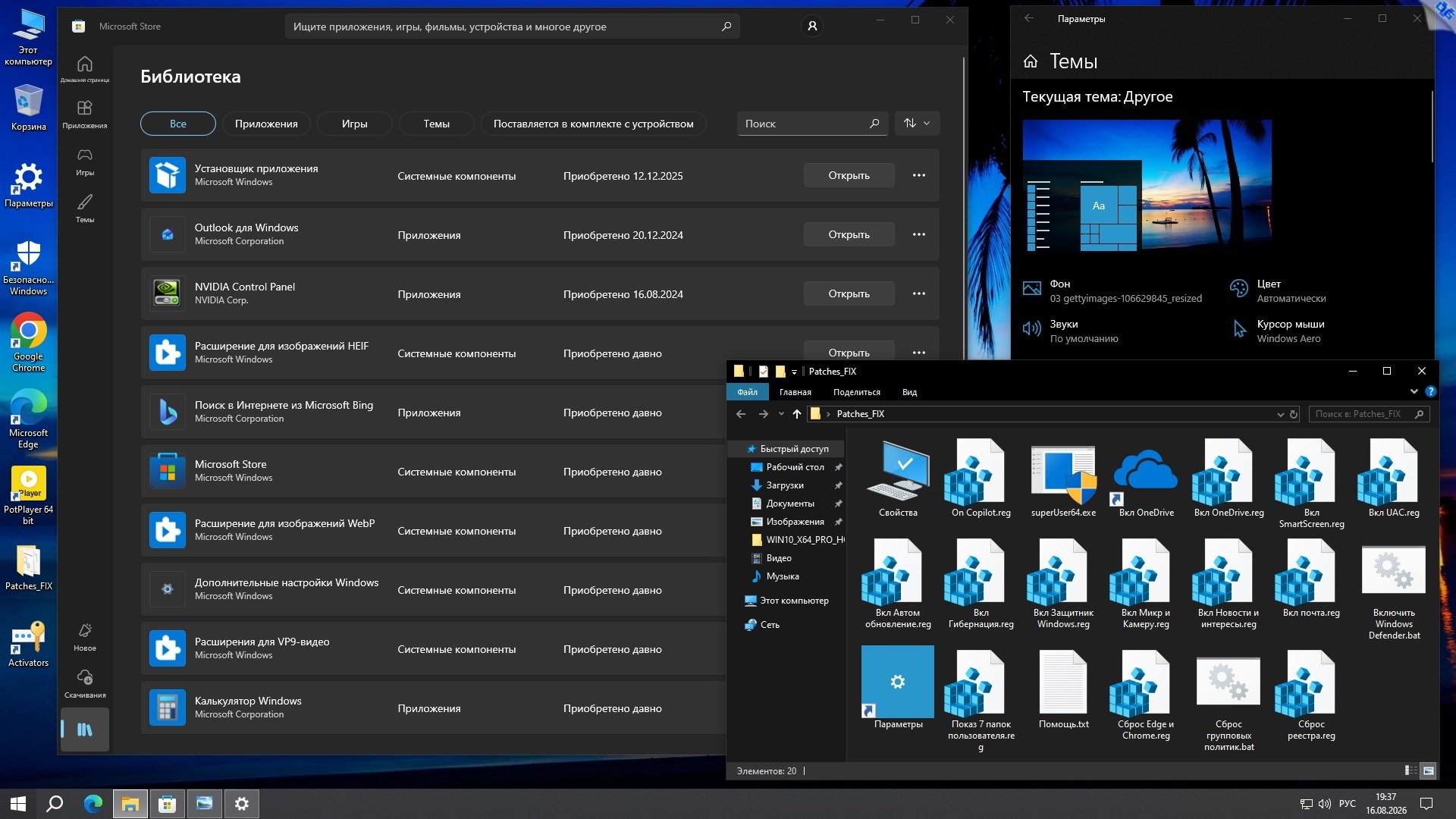Select Сеть in Explorer navigation pane
This screenshot has width=1456, height=819.
[x=762, y=625]
